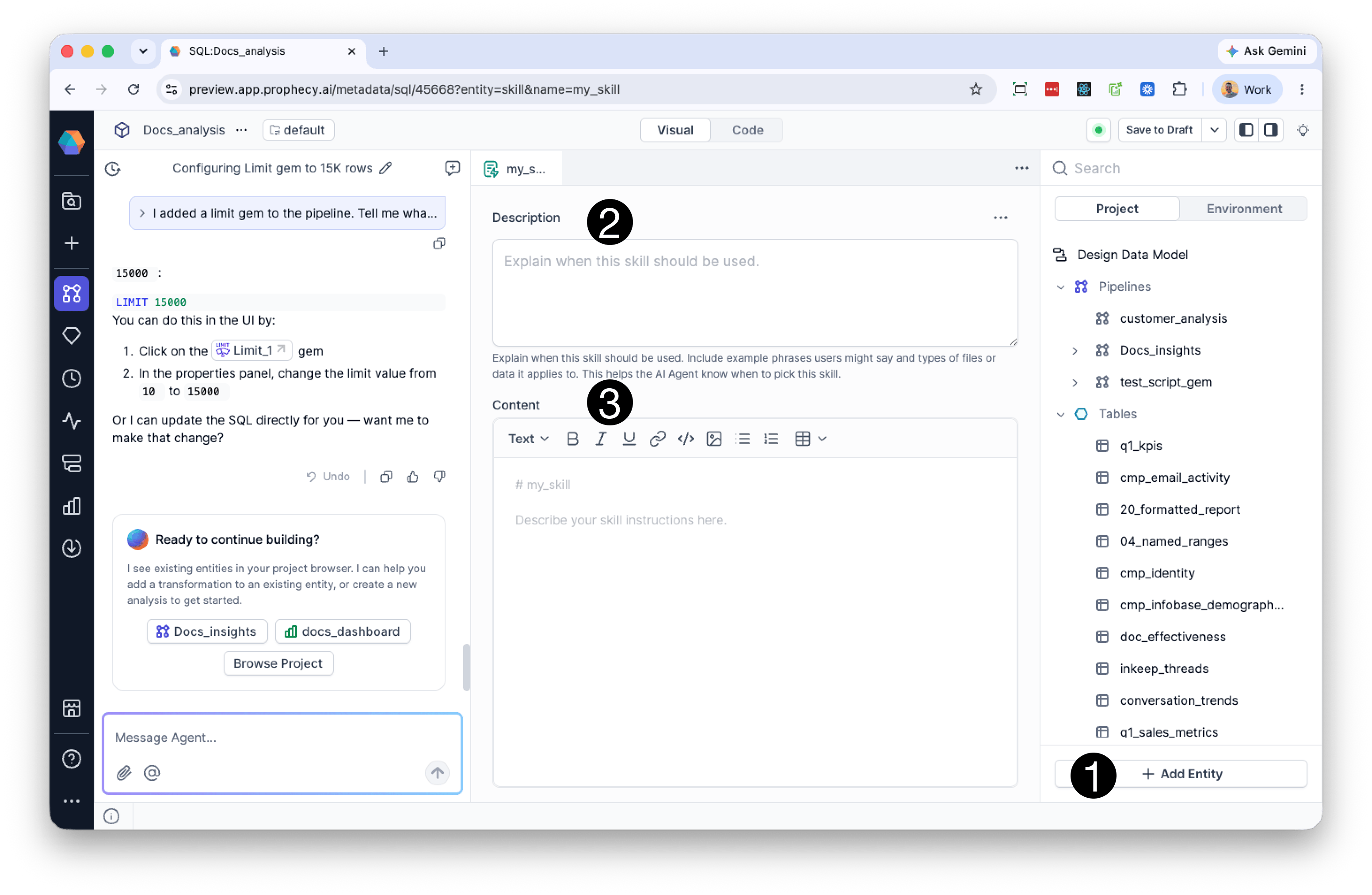Give thumbs up to agent response

click(x=413, y=476)
